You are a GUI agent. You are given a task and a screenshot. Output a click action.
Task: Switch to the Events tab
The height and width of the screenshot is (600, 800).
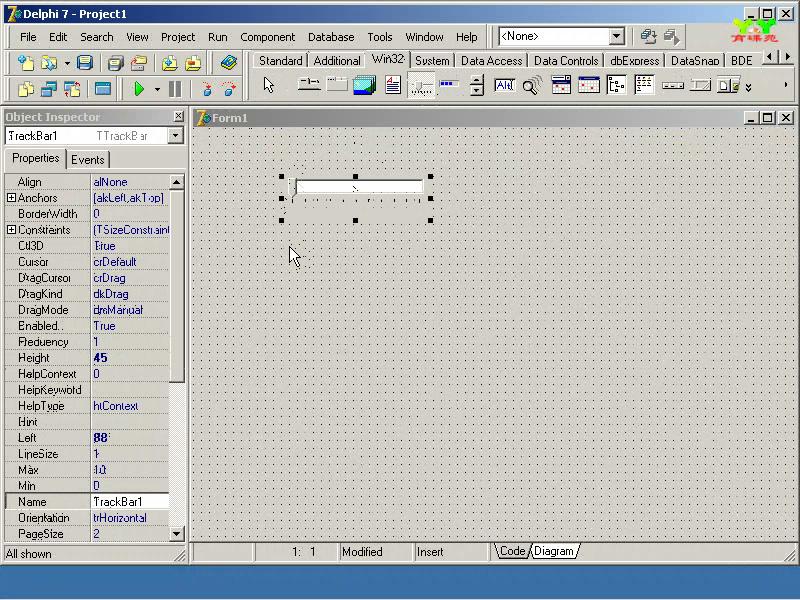(x=88, y=160)
